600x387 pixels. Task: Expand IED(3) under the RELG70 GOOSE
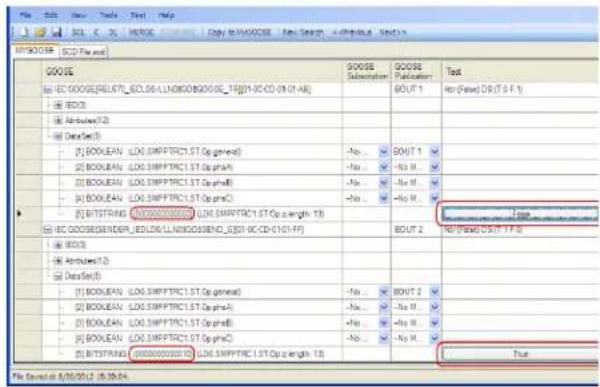(x=58, y=105)
